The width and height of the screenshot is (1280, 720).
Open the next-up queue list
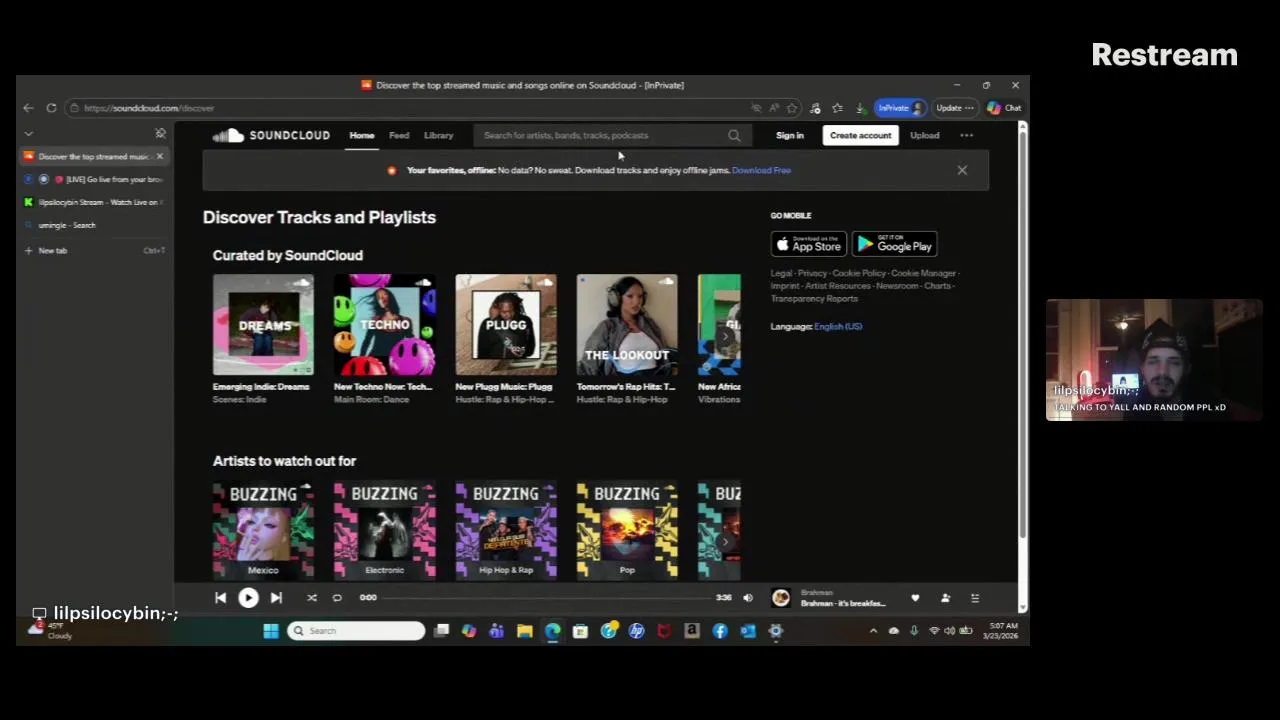pos(975,598)
